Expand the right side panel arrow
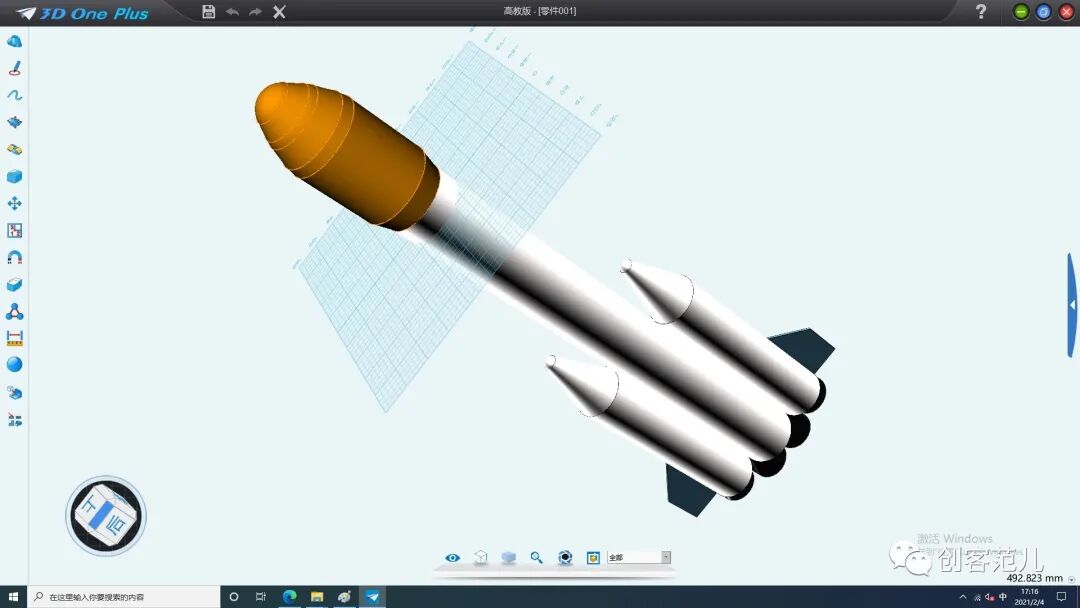Viewport: 1080px width, 608px height. coord(1072,304)
